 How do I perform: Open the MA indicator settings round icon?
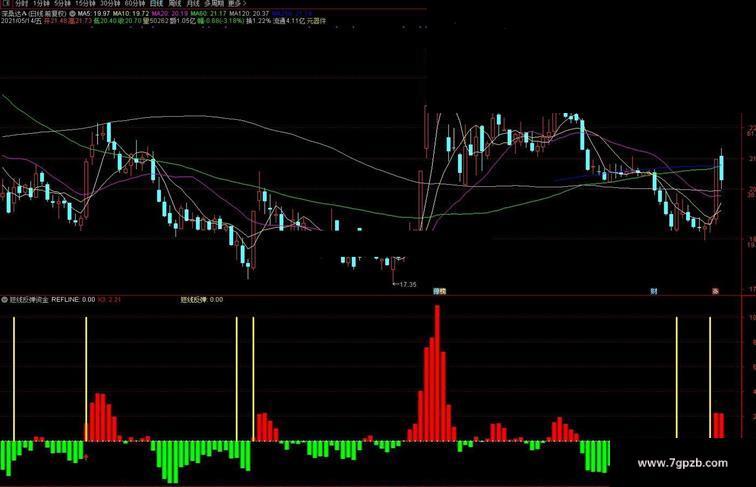coord(72,14)
